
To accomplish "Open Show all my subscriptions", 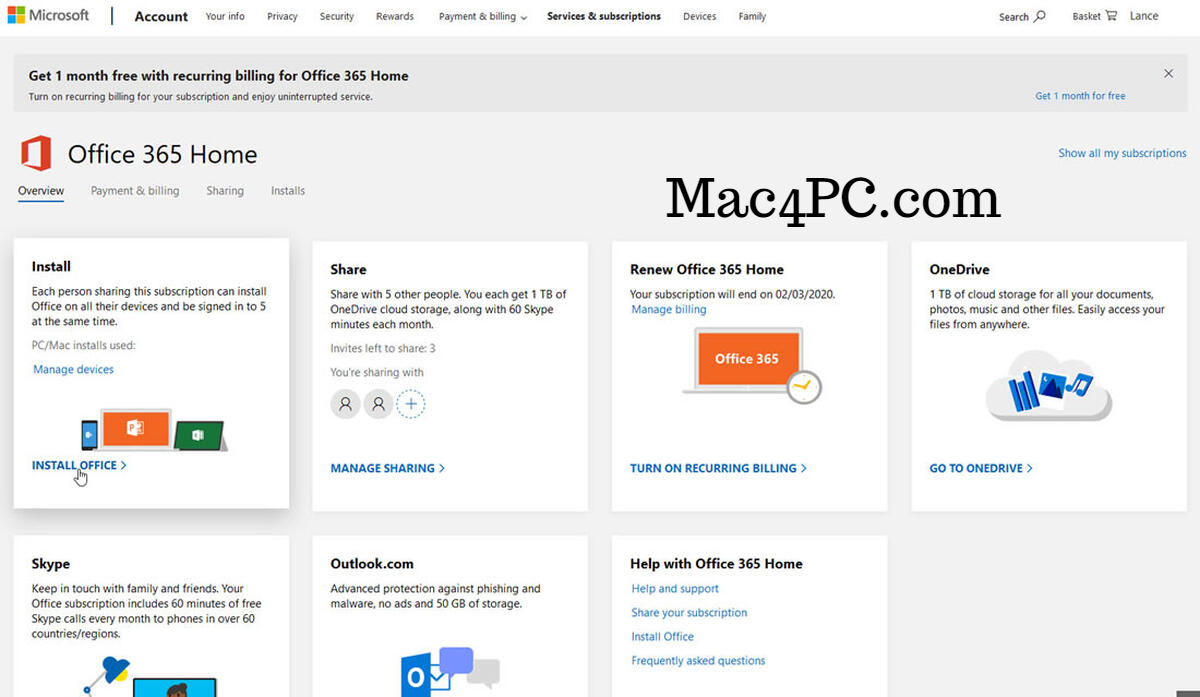I will [1123, 153].
